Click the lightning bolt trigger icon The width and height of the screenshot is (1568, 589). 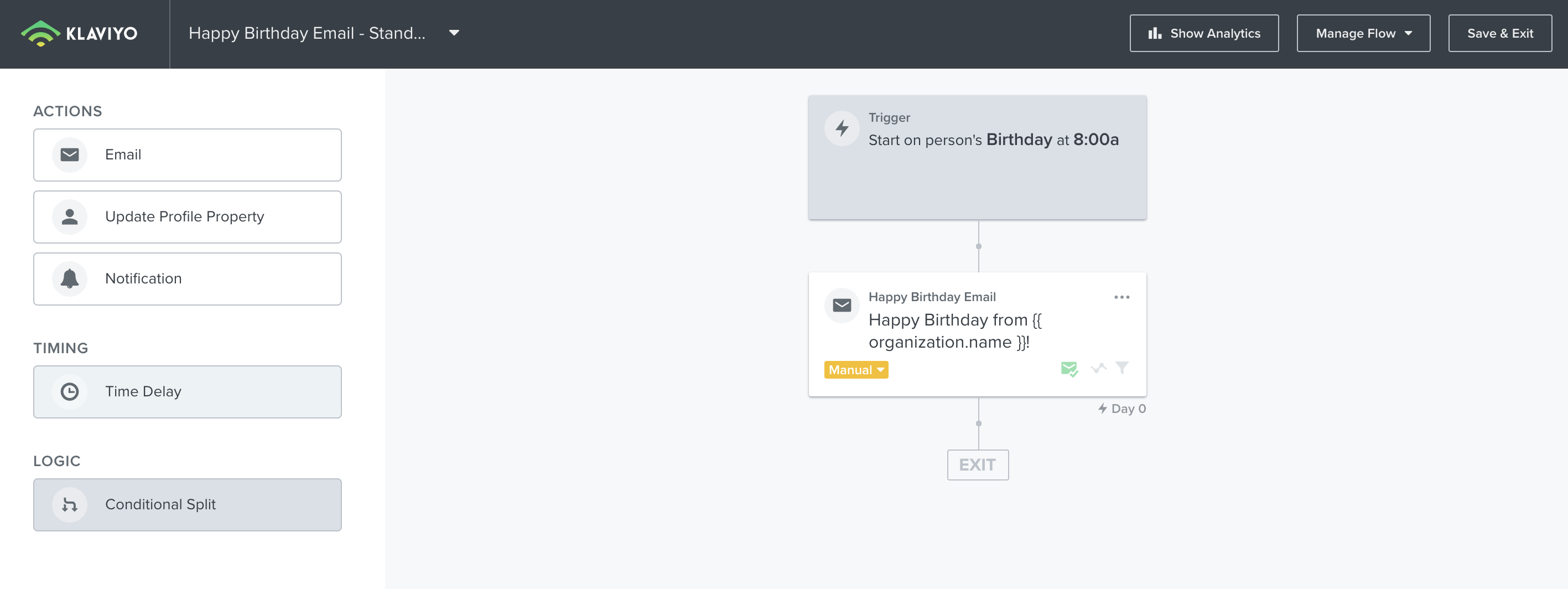coord(842,128)
